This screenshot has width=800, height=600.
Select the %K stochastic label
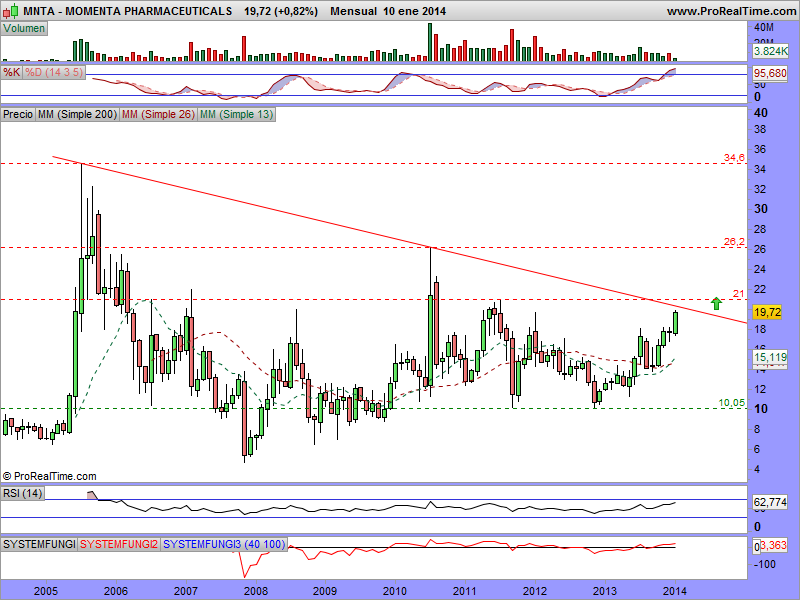pyautogui.click(x=12, y=72)
